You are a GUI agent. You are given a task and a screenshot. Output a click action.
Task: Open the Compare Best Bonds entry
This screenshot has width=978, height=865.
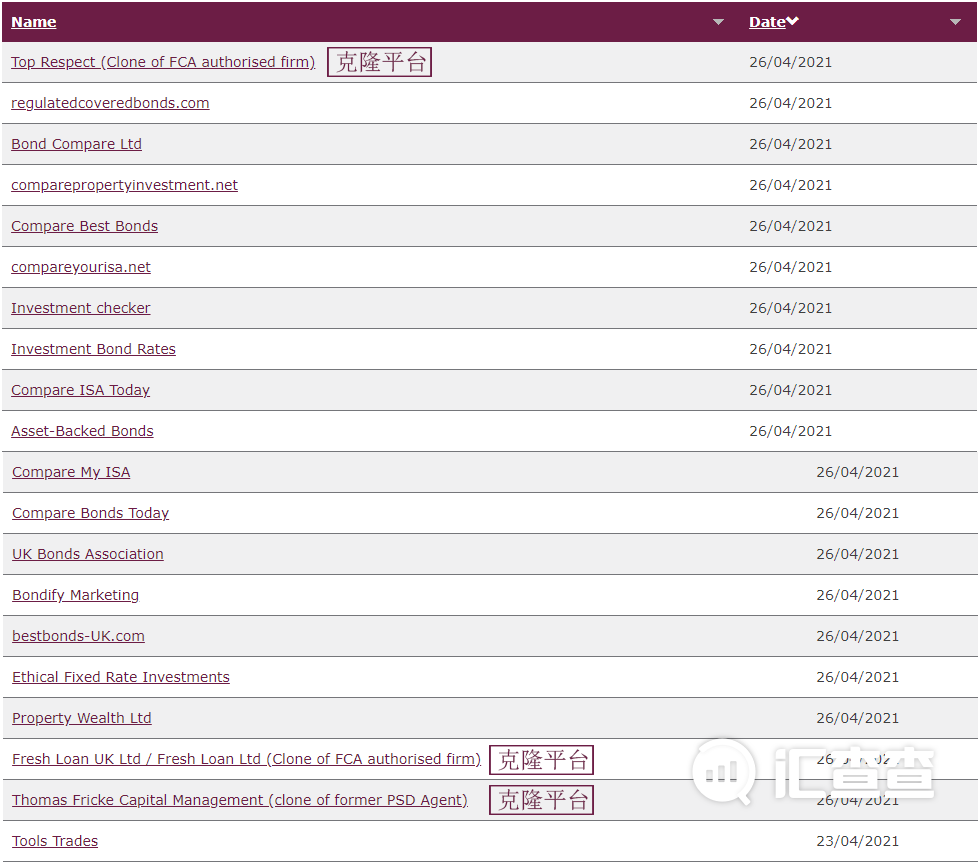click(x=85, y=226)
